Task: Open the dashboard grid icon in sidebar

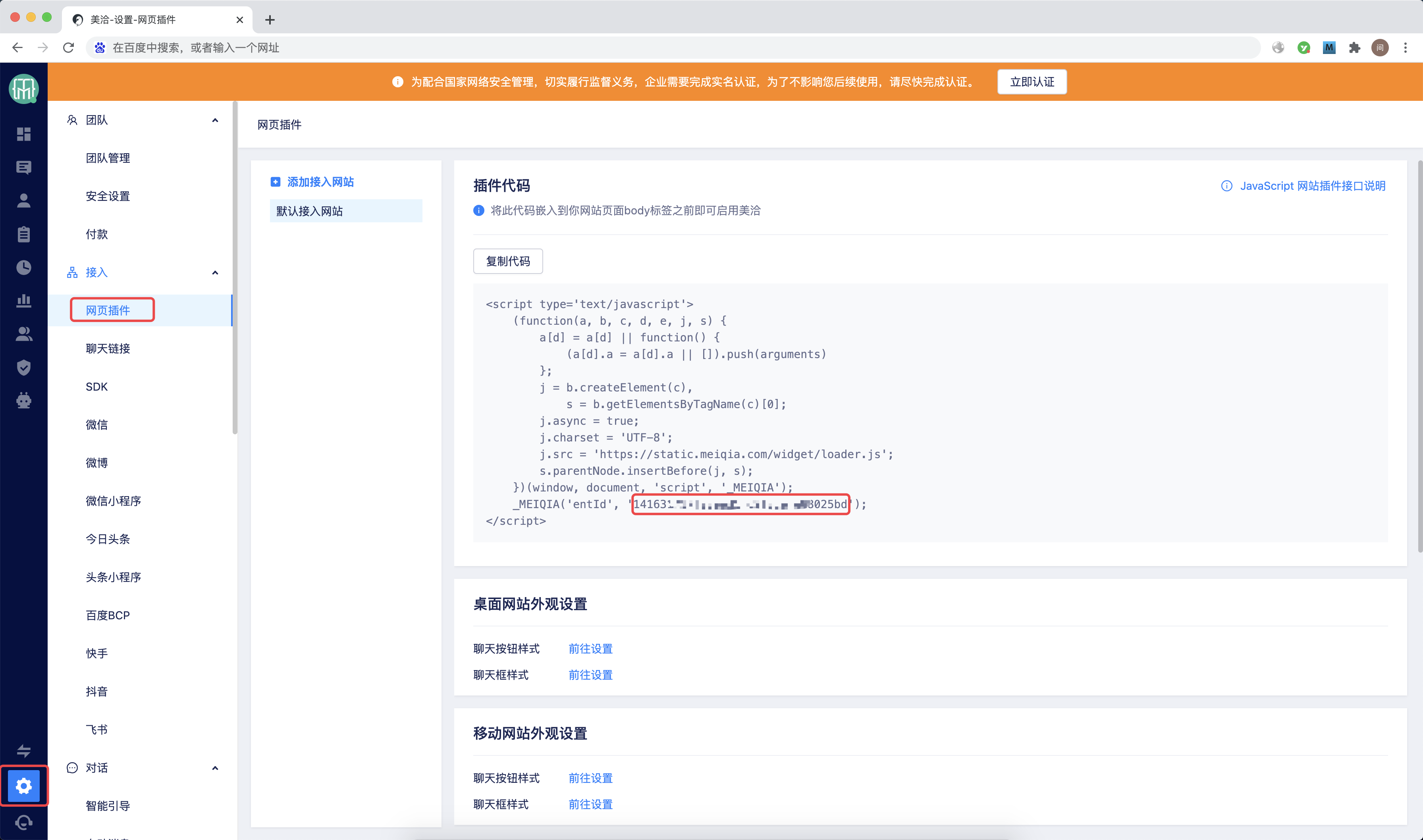Action: point(24,134)
